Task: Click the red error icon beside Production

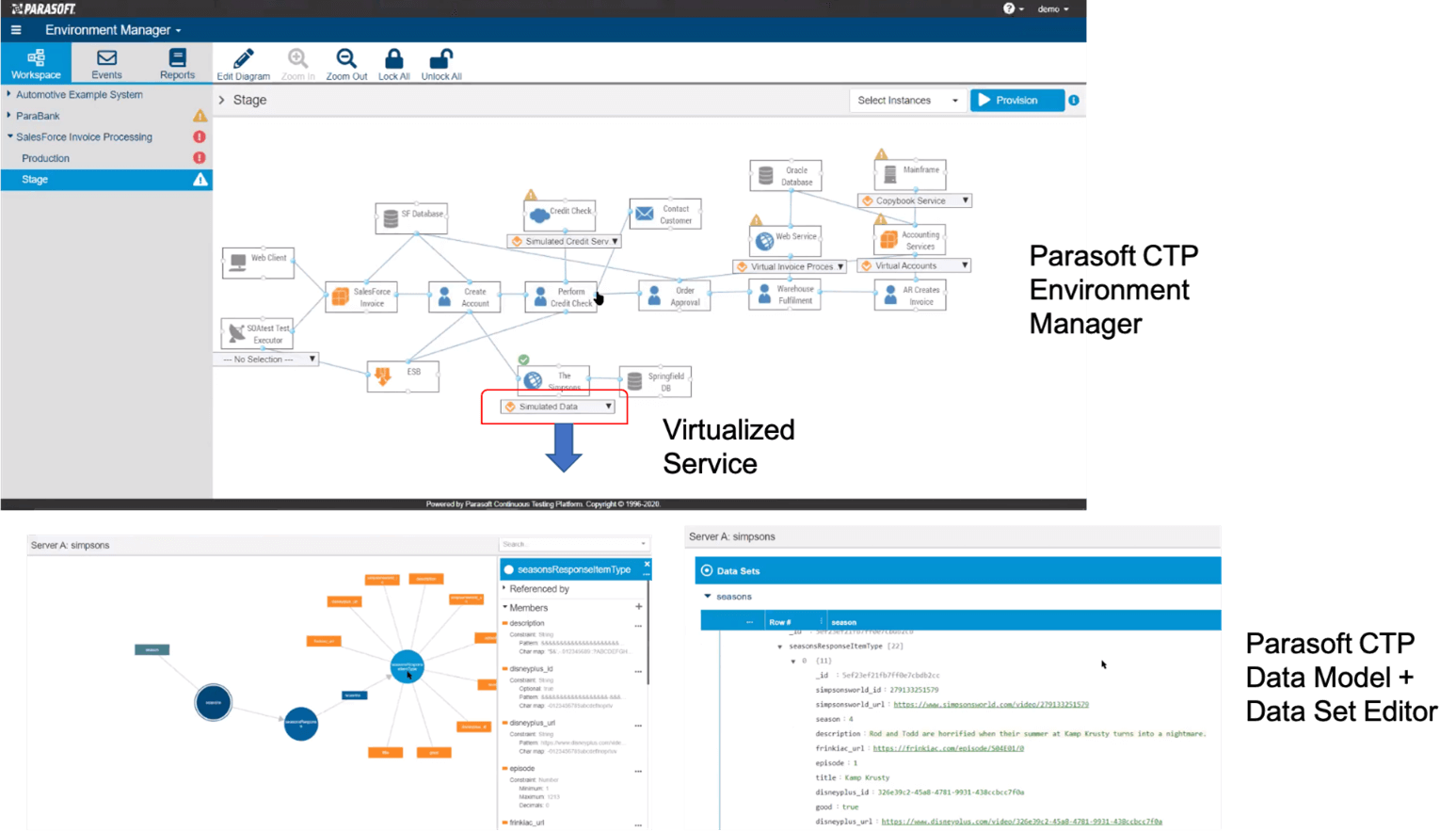Action: tap(200, 158)
